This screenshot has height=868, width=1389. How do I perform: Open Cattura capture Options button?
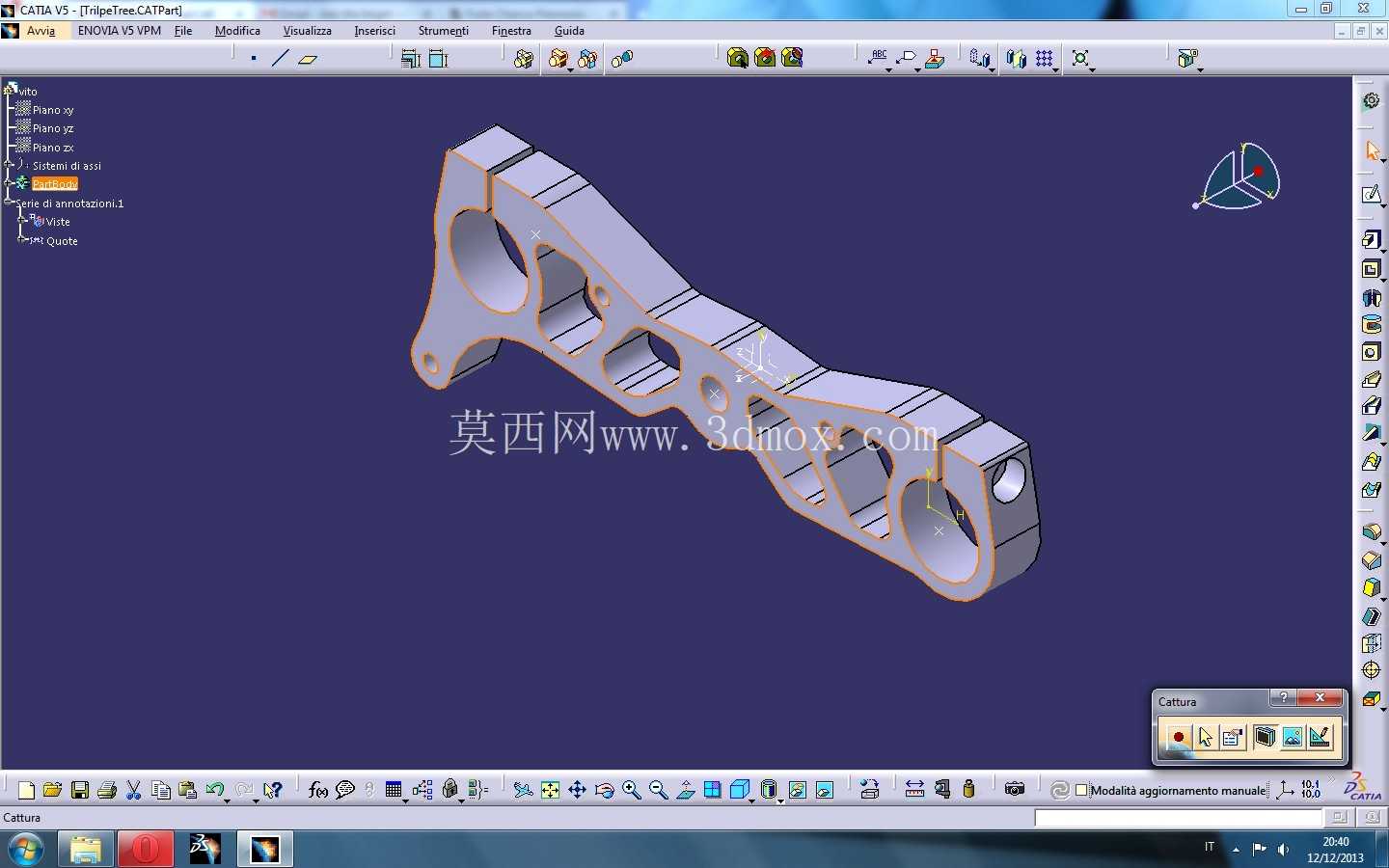tap(1232, 738)
